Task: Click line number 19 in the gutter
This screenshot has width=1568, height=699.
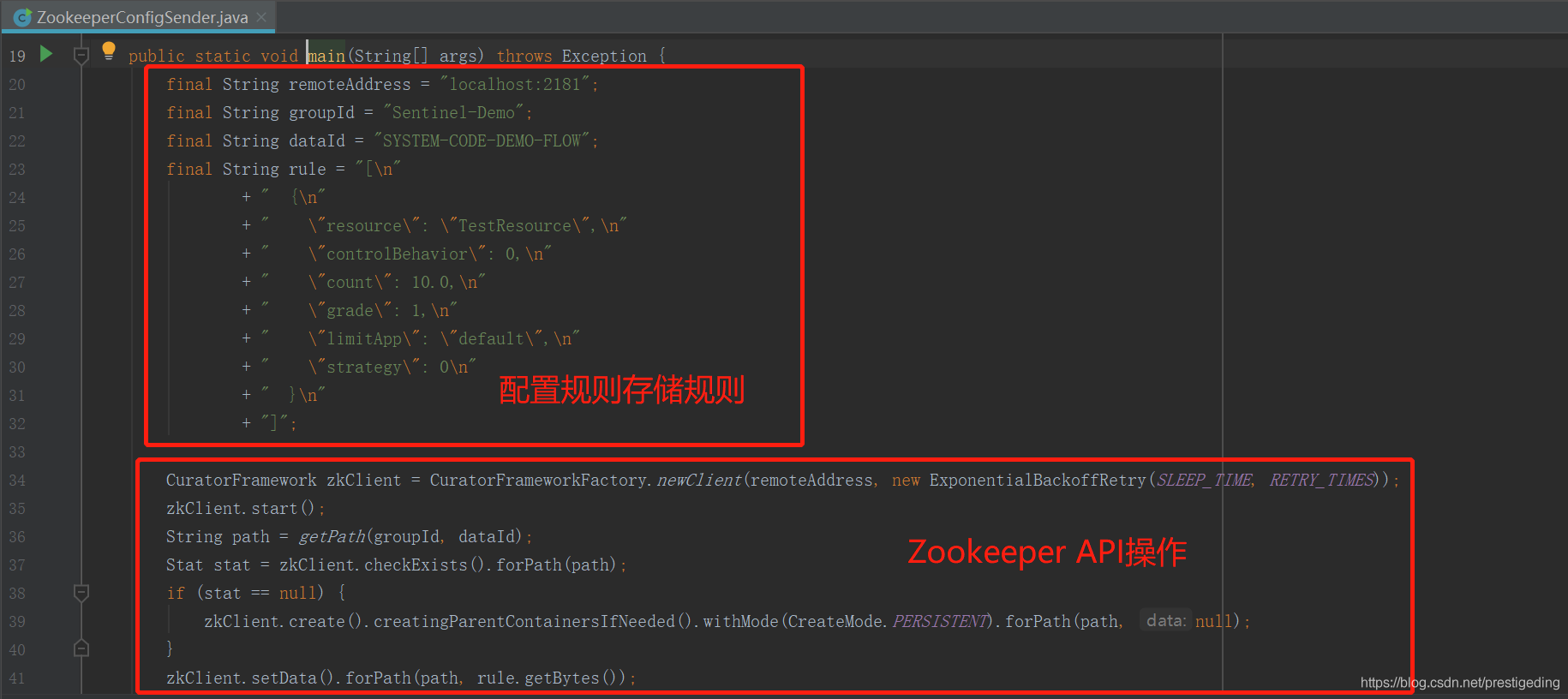Action: tap(17, 56)
